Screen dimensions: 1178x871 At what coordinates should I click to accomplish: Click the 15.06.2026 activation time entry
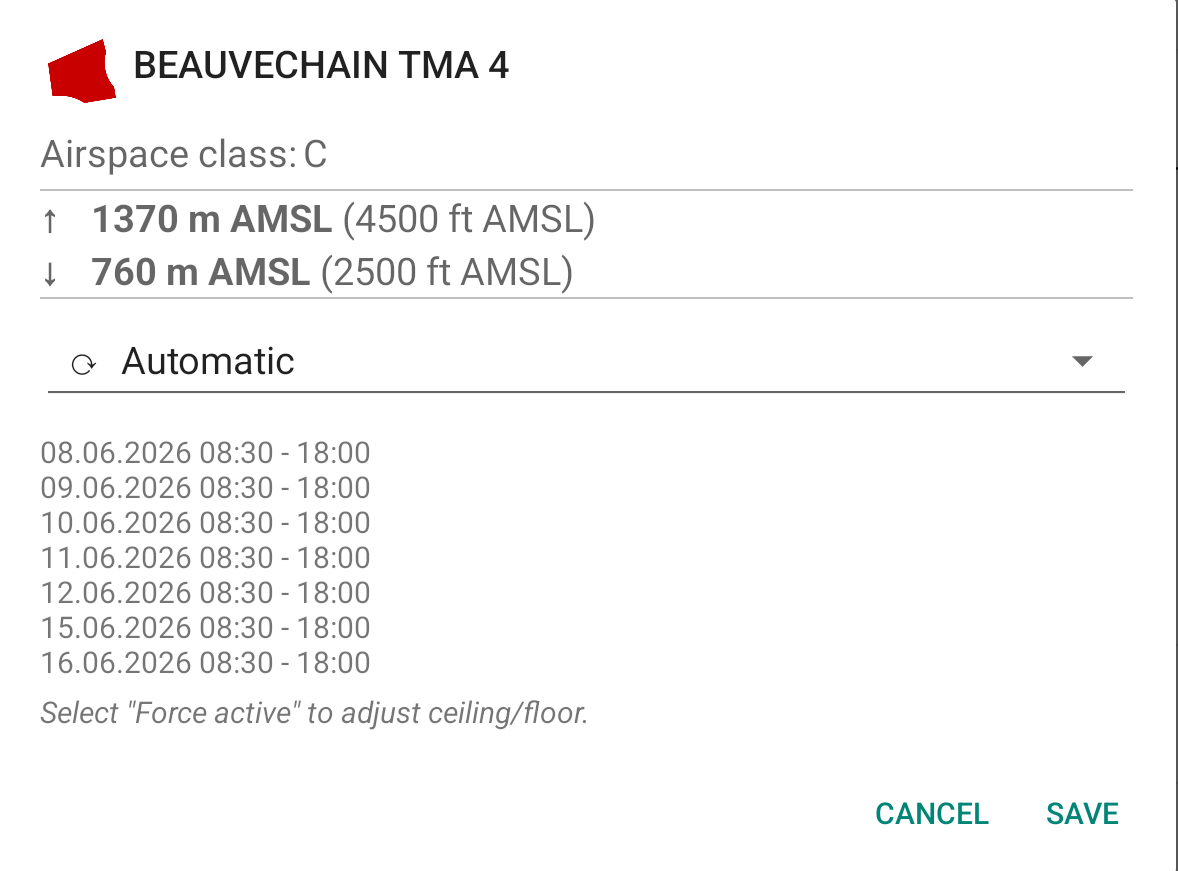pyautogui.click(x=205, y=628)
